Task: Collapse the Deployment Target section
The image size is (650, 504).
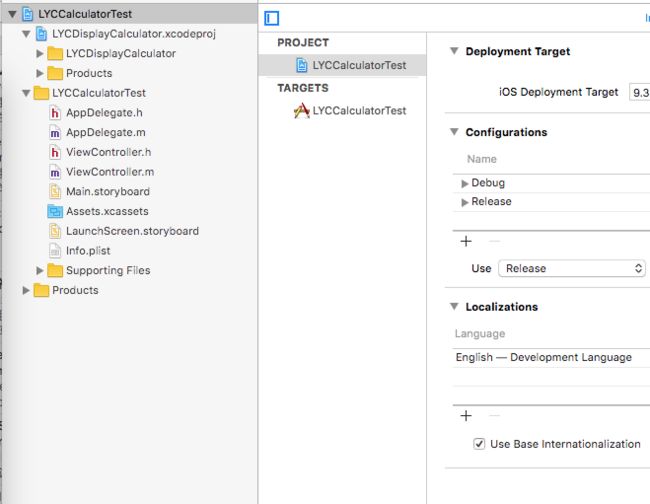Action: tap(454, 51)
